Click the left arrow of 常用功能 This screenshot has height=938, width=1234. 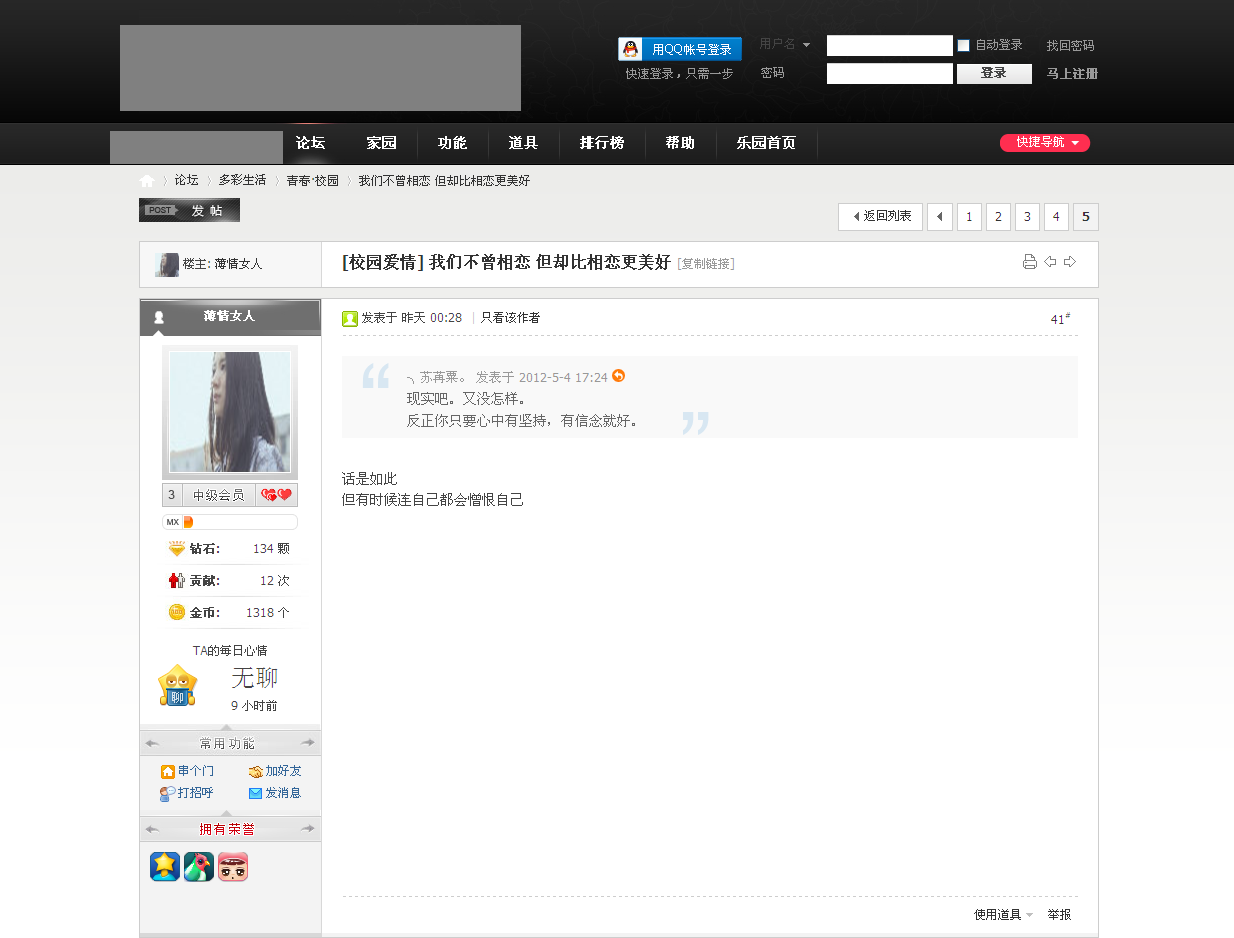152,743
